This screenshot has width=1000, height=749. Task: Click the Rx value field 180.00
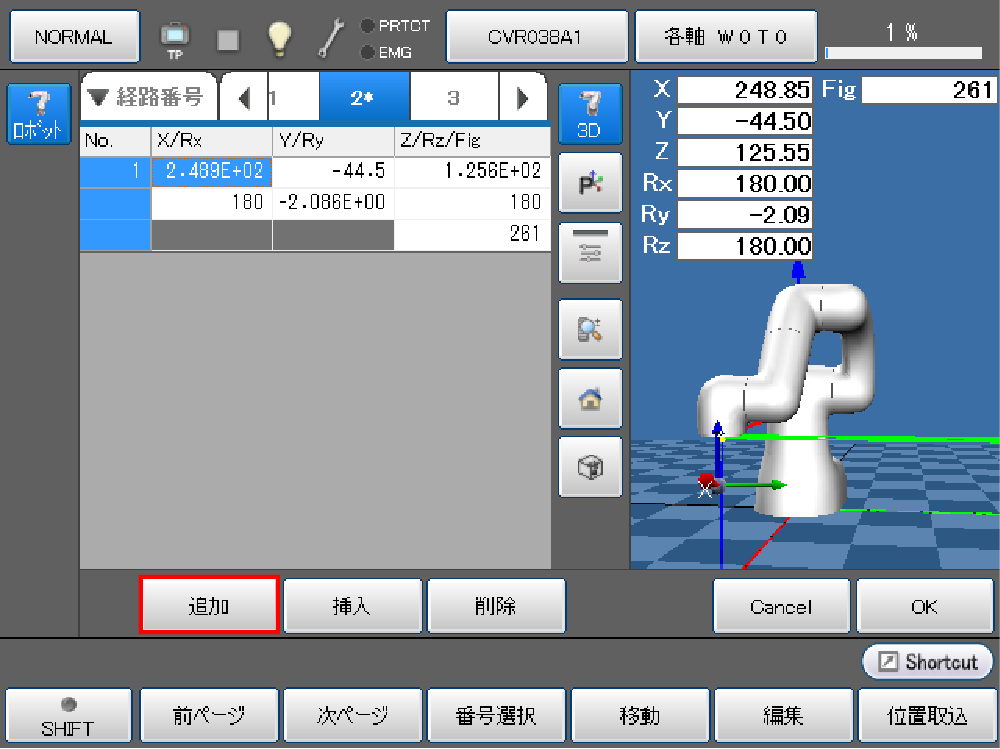click(744, 183)
